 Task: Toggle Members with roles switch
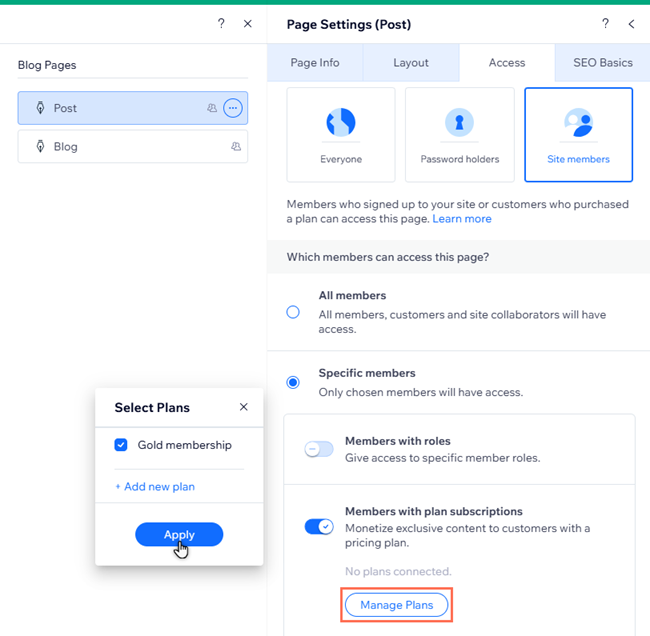pyautogui.click(x=319, y=449)
